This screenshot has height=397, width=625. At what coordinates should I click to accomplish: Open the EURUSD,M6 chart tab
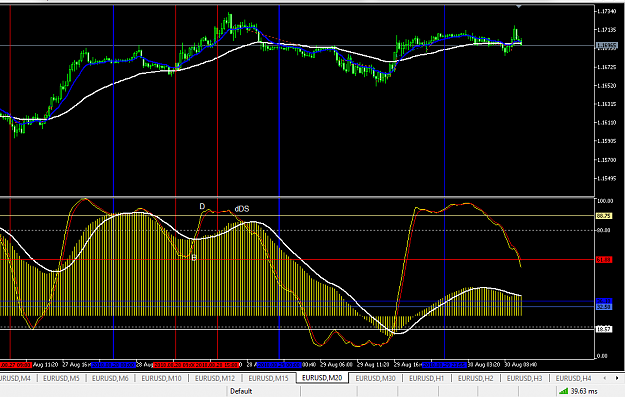click(110, 378)
